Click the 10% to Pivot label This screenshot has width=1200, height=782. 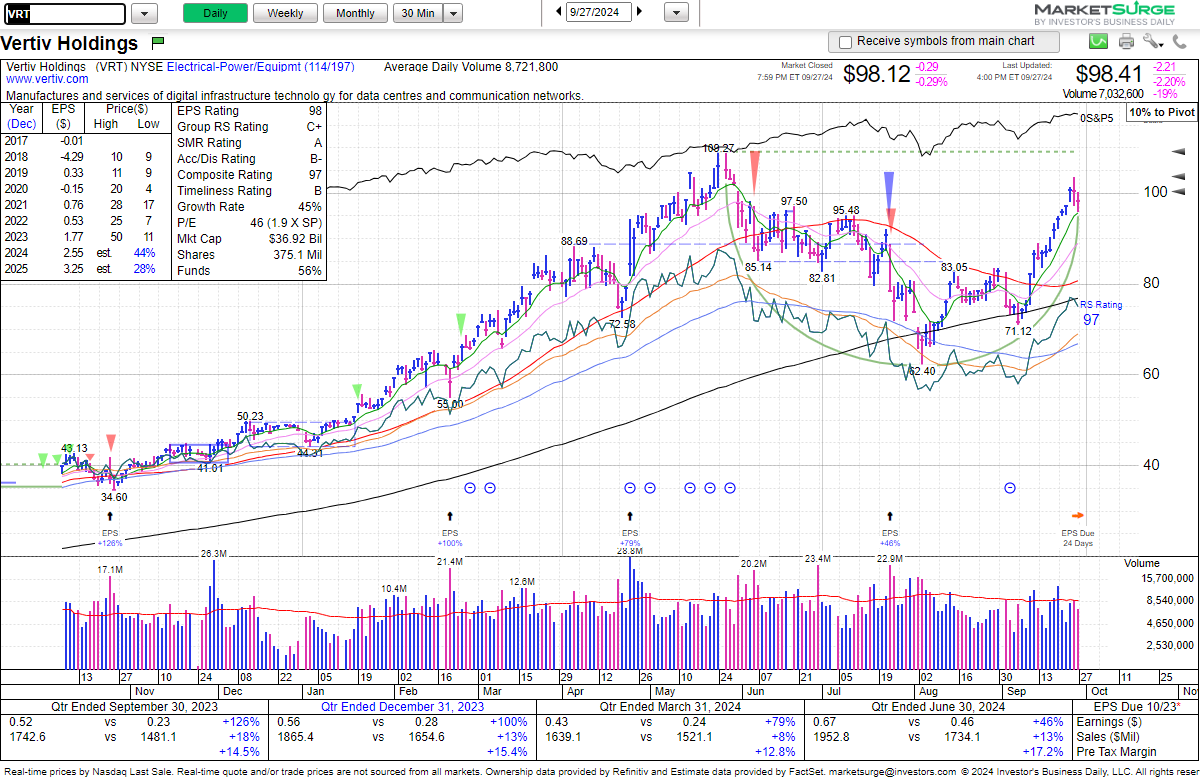pos(1161,113)
